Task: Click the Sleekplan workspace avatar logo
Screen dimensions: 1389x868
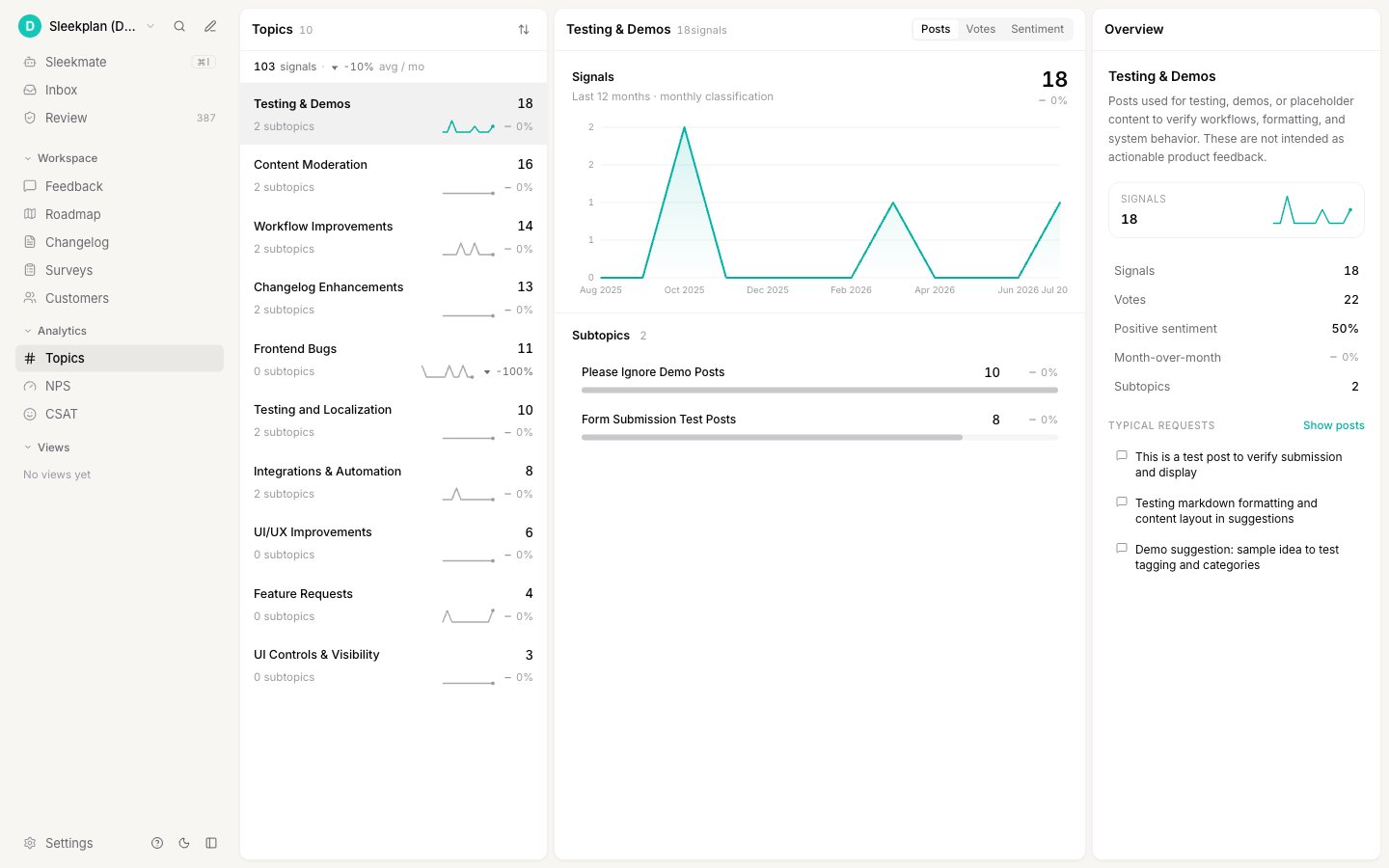Action: tap(30, 26)
